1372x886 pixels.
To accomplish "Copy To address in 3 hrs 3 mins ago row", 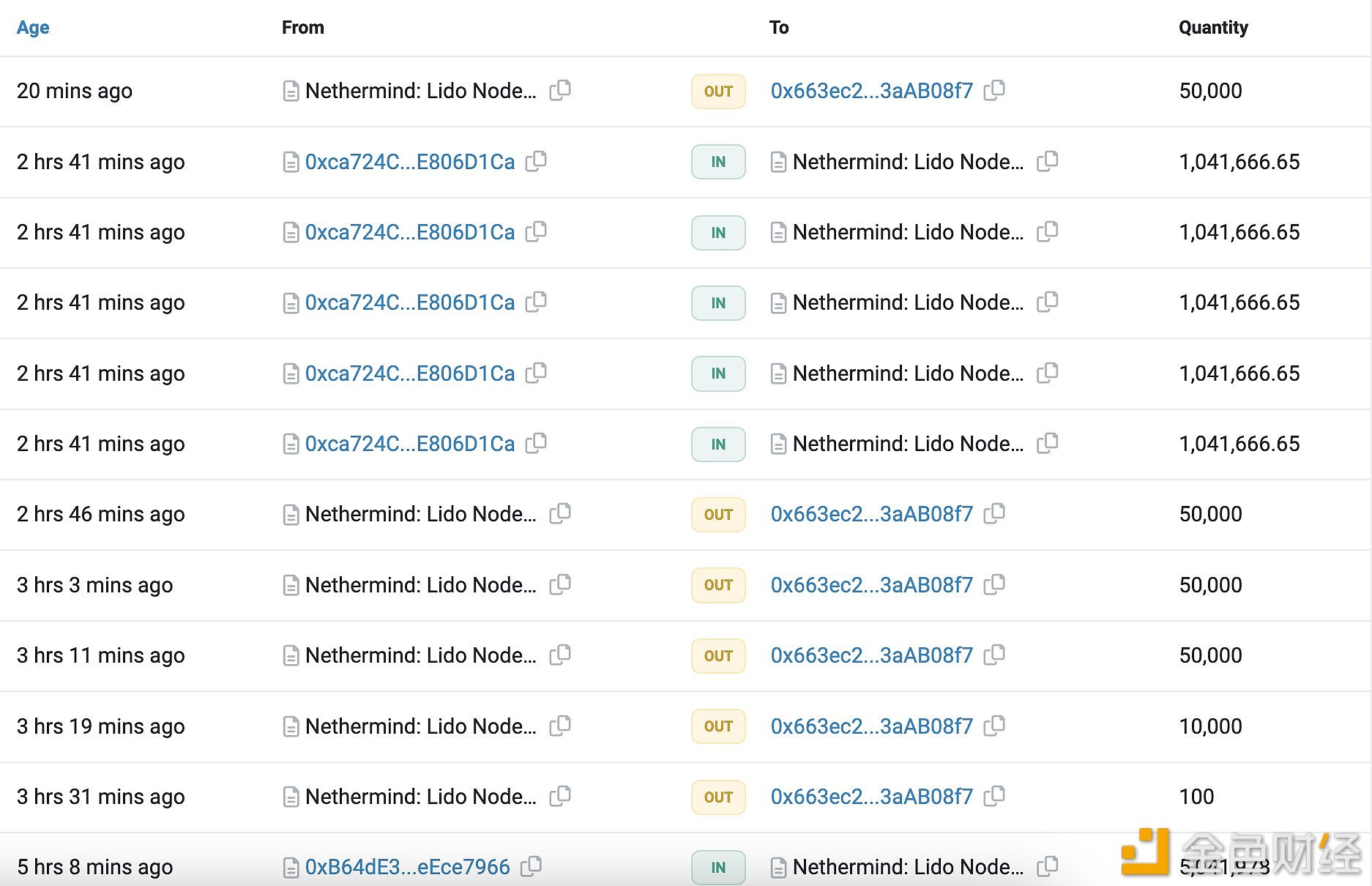I will point(994,584).
